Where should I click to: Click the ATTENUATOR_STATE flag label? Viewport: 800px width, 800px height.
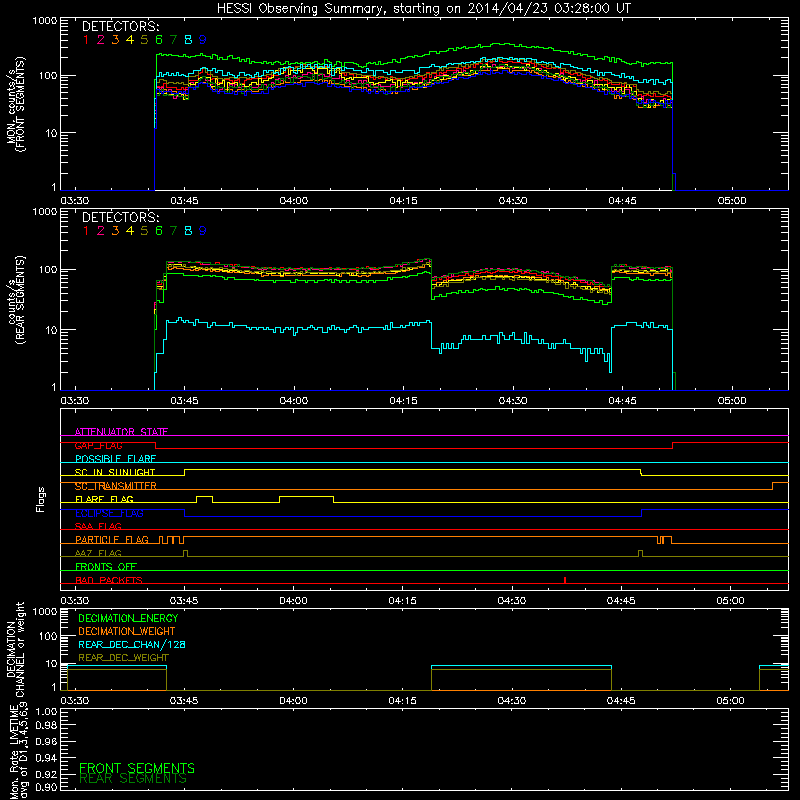(121, 432)
